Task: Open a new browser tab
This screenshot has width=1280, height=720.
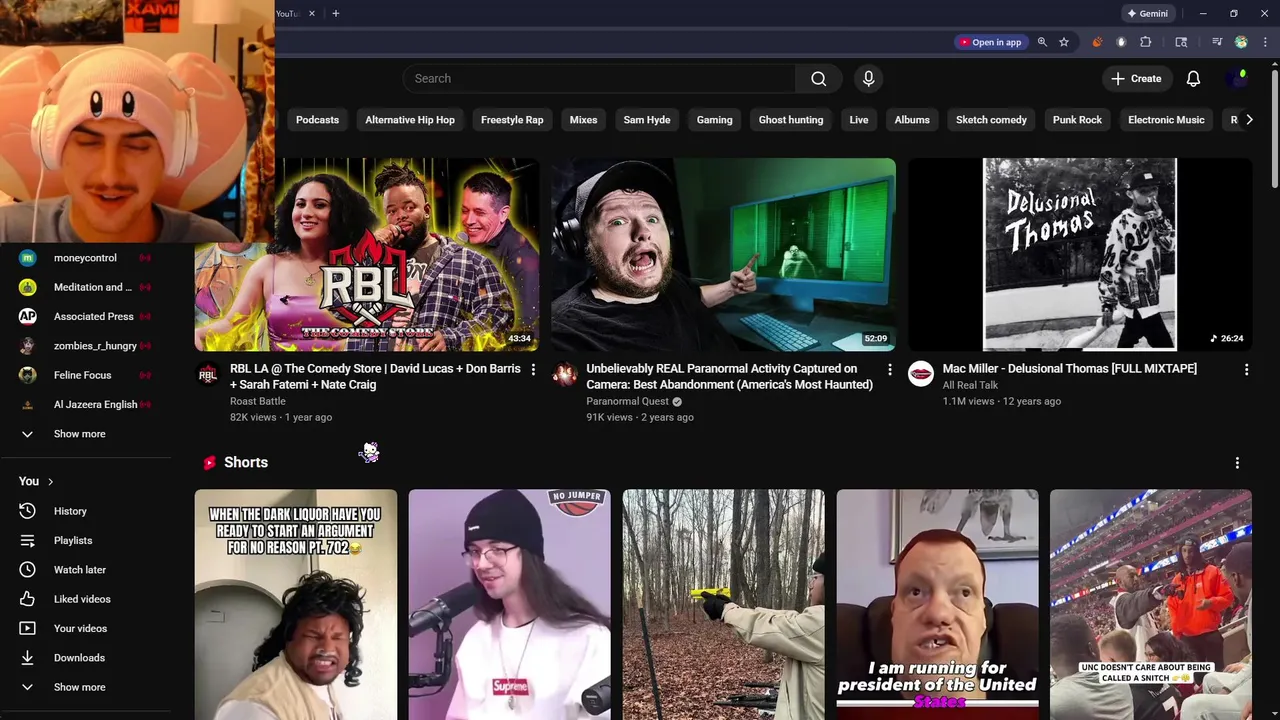Action: 336,13
